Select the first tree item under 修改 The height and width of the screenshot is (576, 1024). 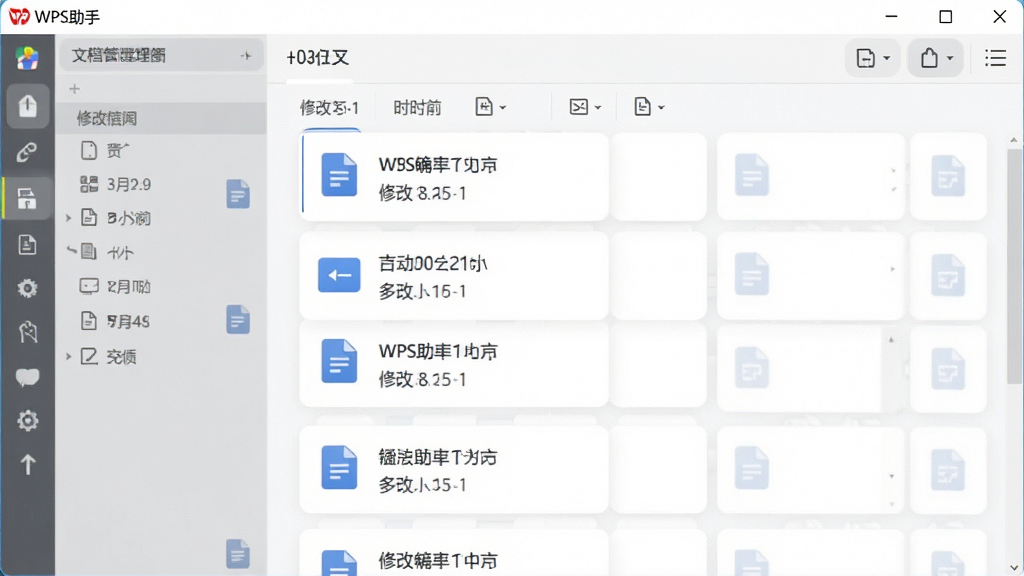click(161, 151)
